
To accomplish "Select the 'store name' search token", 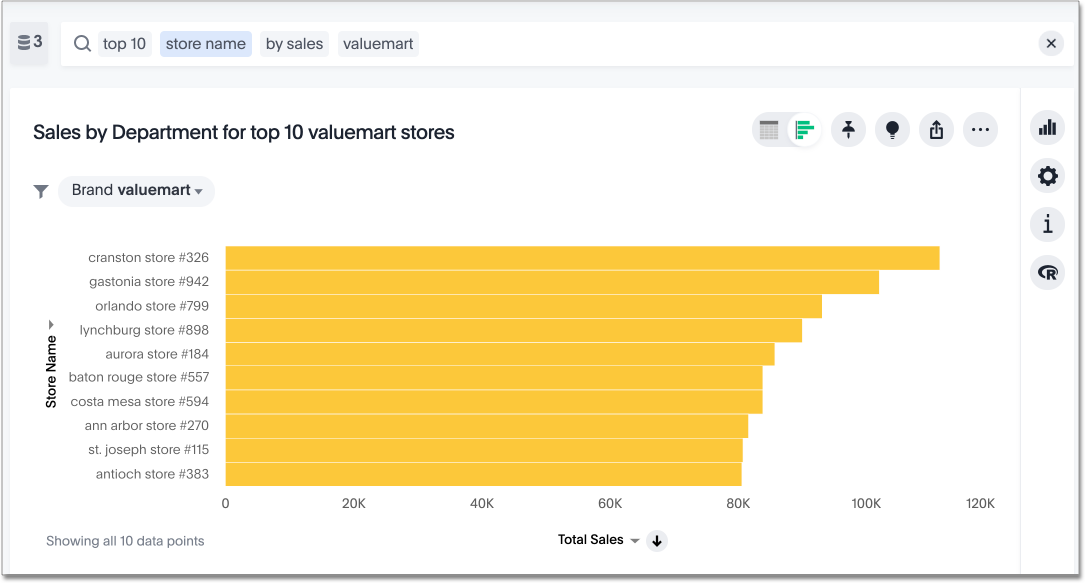I will [205, 44].
